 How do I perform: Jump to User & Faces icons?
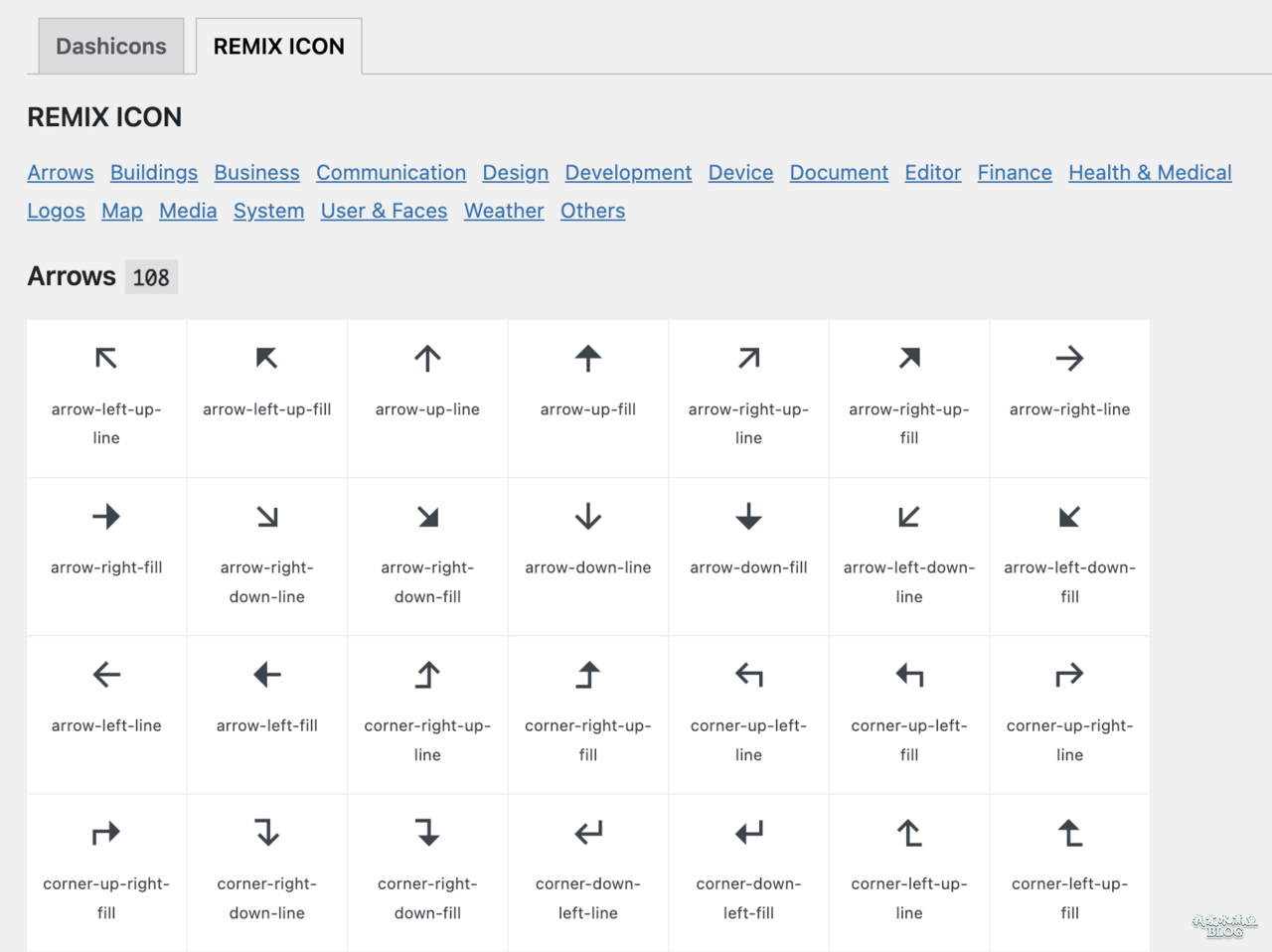pyautogui.click(x=384, y=211)
